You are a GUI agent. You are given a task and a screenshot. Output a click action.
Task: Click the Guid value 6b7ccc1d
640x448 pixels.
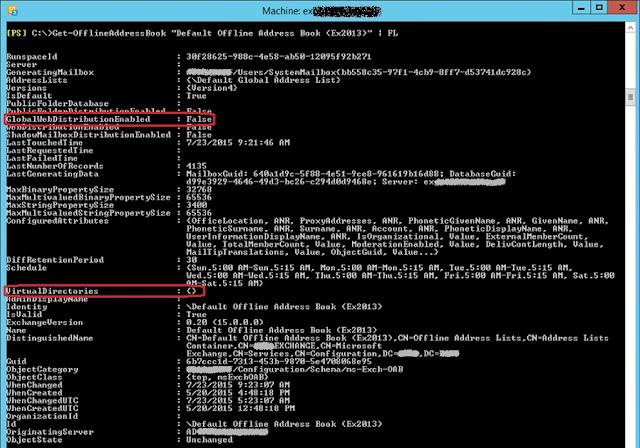[279, 362]
